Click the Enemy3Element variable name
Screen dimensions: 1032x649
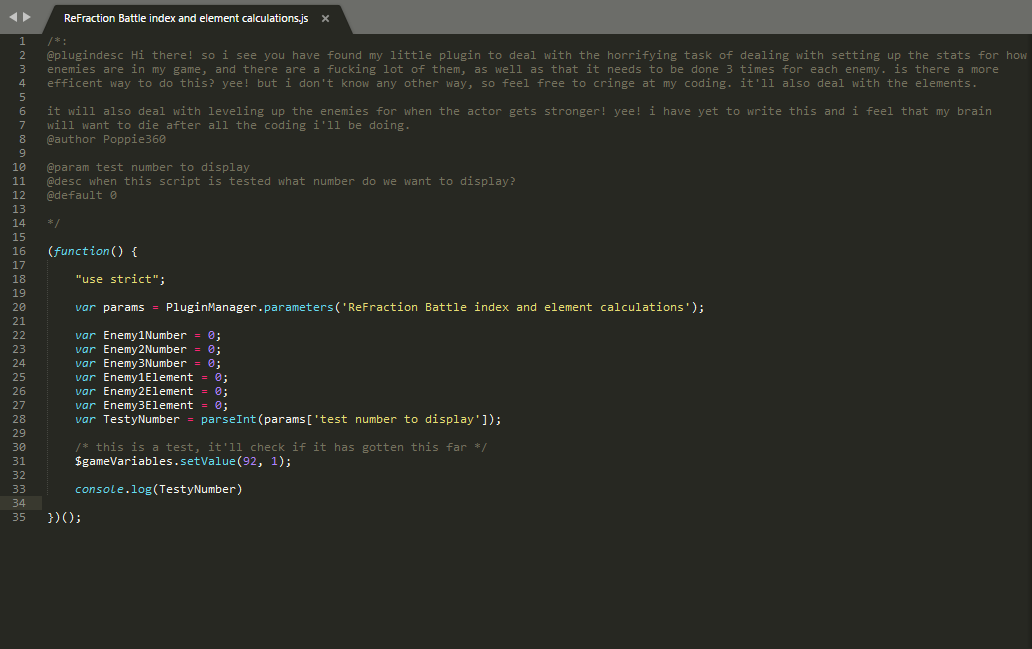[x=148, y=405]
